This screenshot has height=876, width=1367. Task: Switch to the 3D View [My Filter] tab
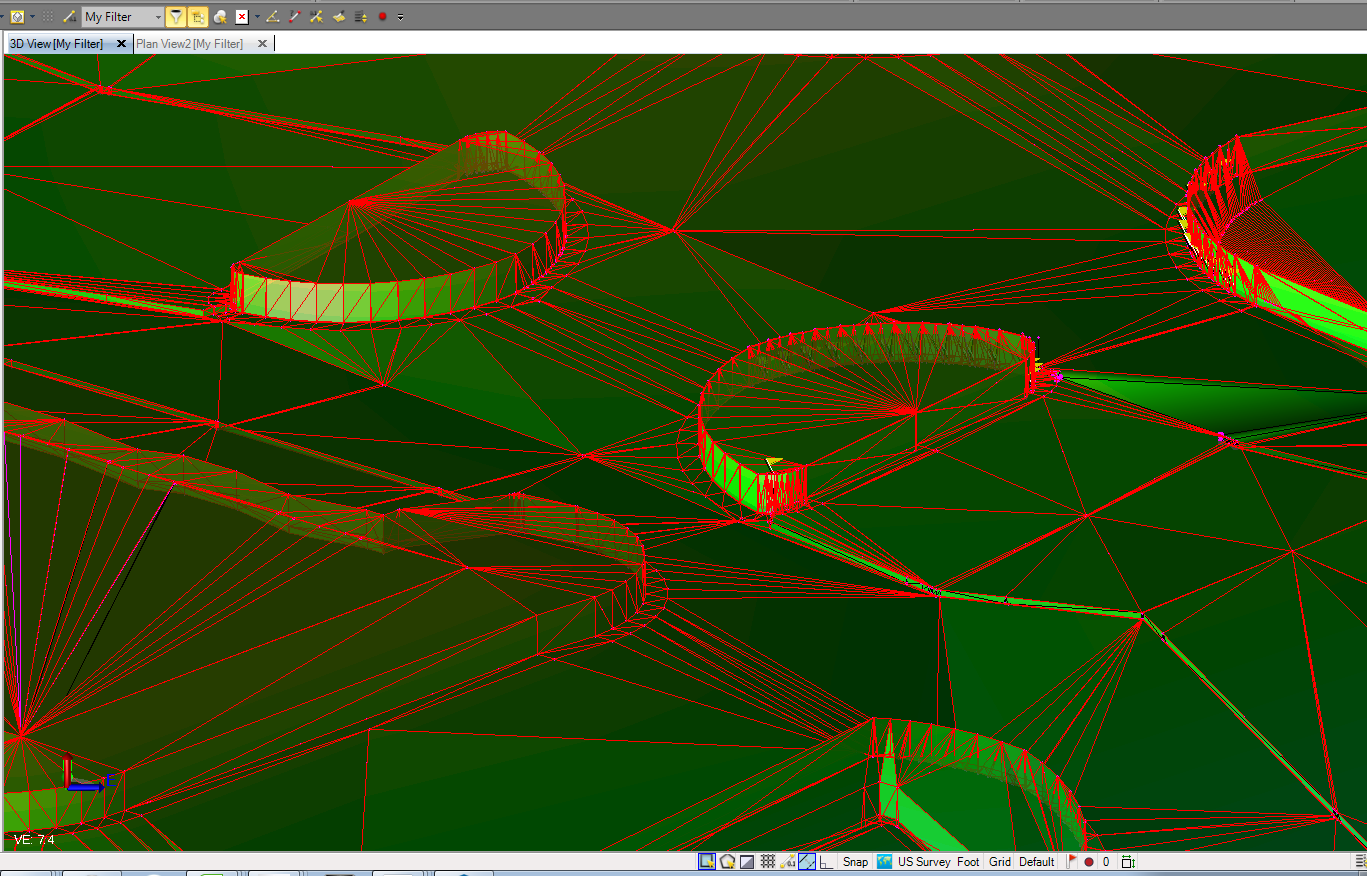pyautogui.click(x=56, y=44)
